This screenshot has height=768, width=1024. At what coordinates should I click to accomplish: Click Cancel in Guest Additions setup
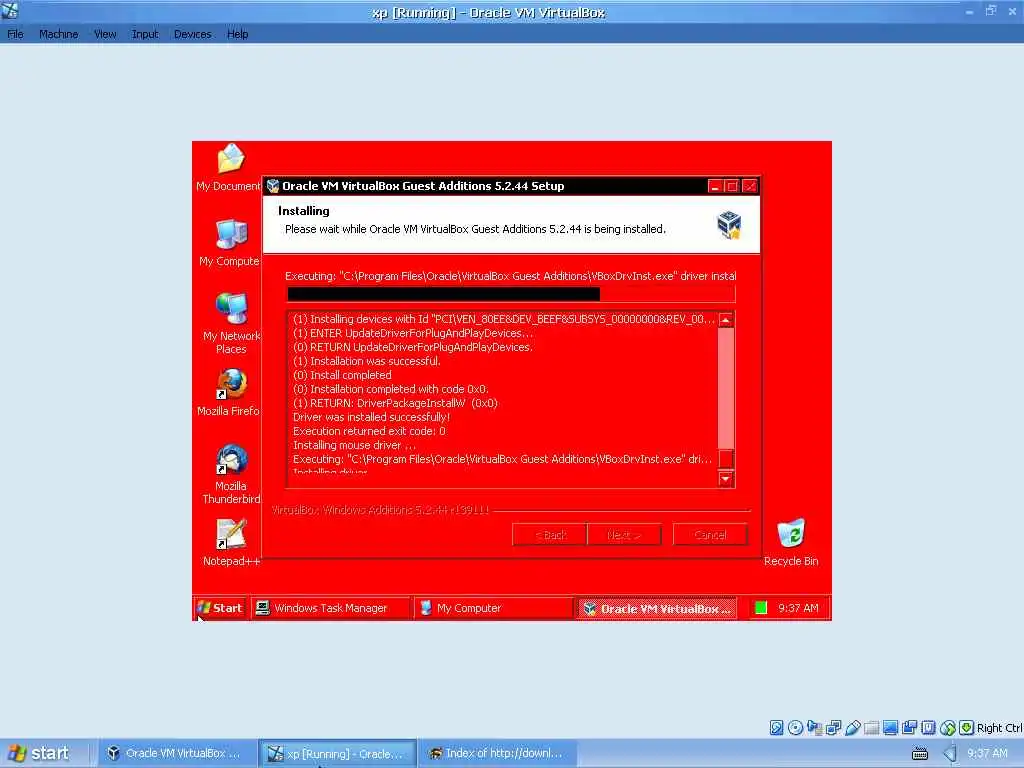(710, 535)
